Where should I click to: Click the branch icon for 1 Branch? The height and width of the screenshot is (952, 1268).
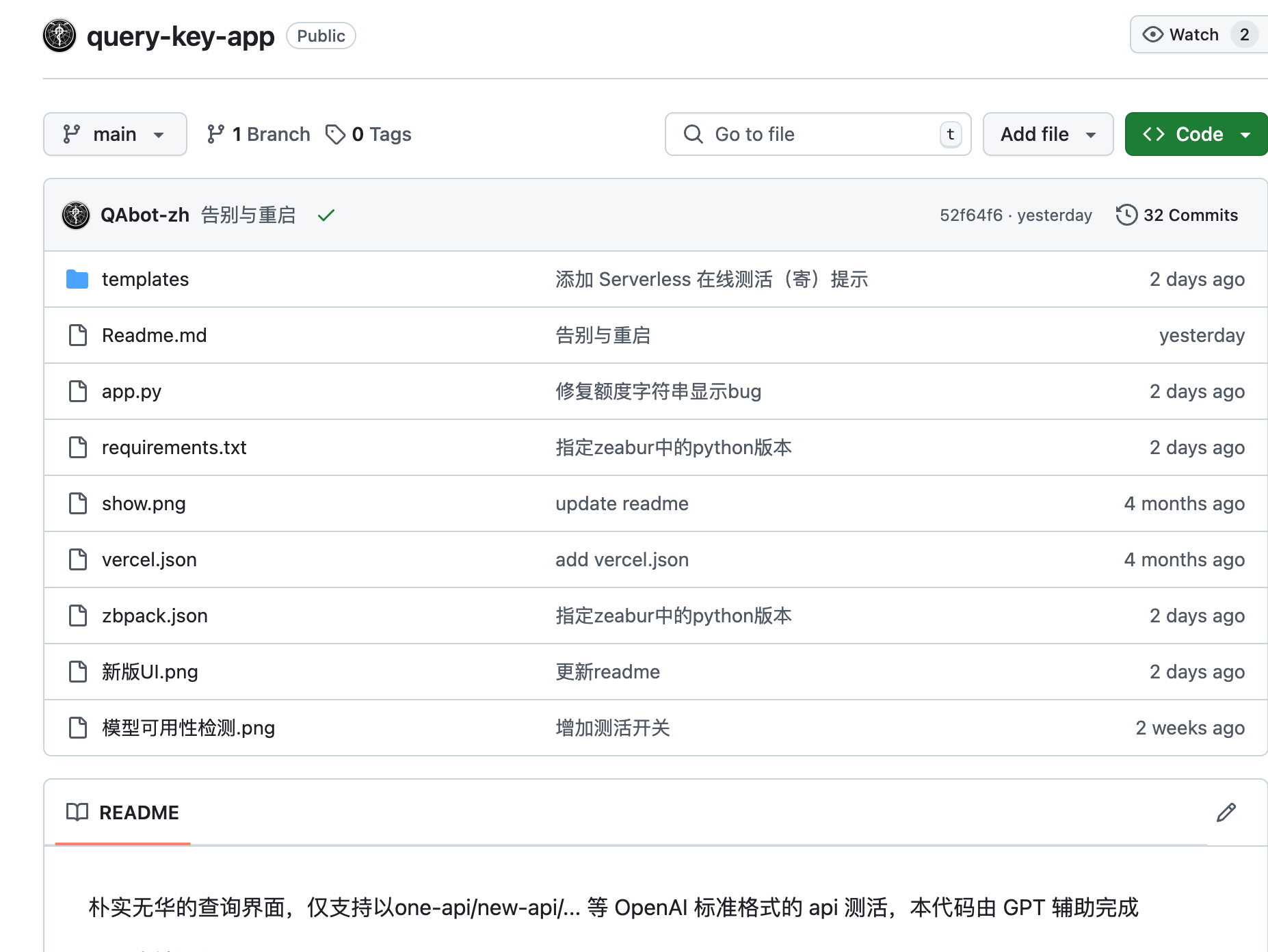click(215, 134)
